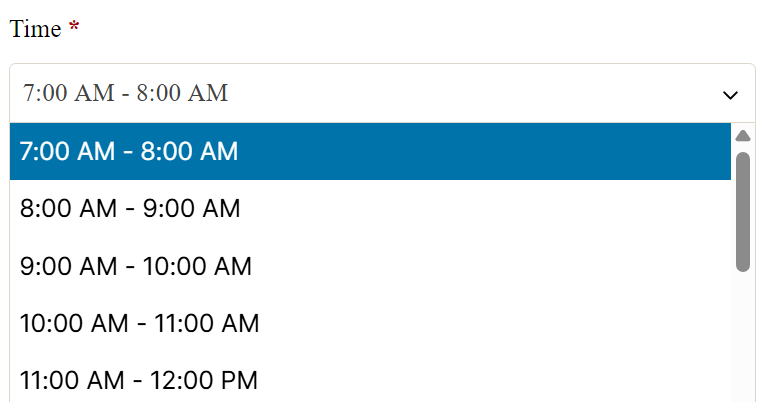Click the selected time text in the combo box
The height and width of the screenshot is (402, 765).
[x=126, y=94]
